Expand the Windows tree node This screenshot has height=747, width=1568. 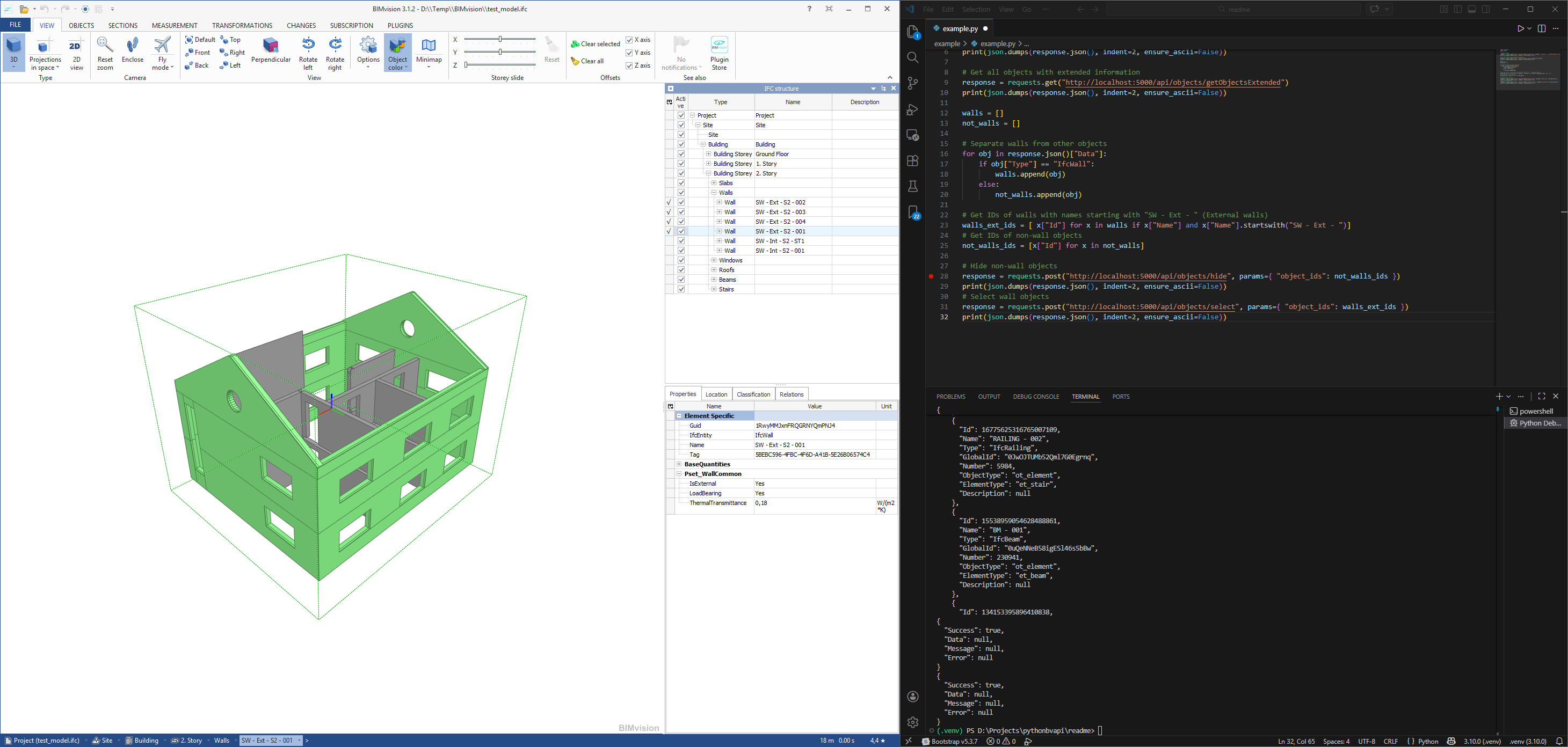pos(714,260)
